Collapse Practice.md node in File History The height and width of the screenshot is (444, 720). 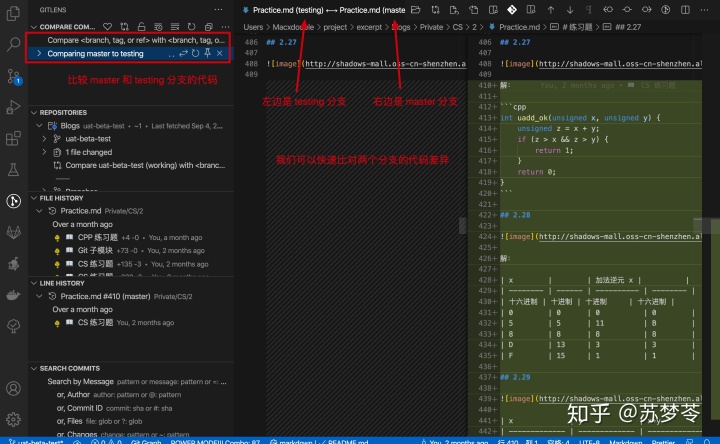tap(39, 211)
